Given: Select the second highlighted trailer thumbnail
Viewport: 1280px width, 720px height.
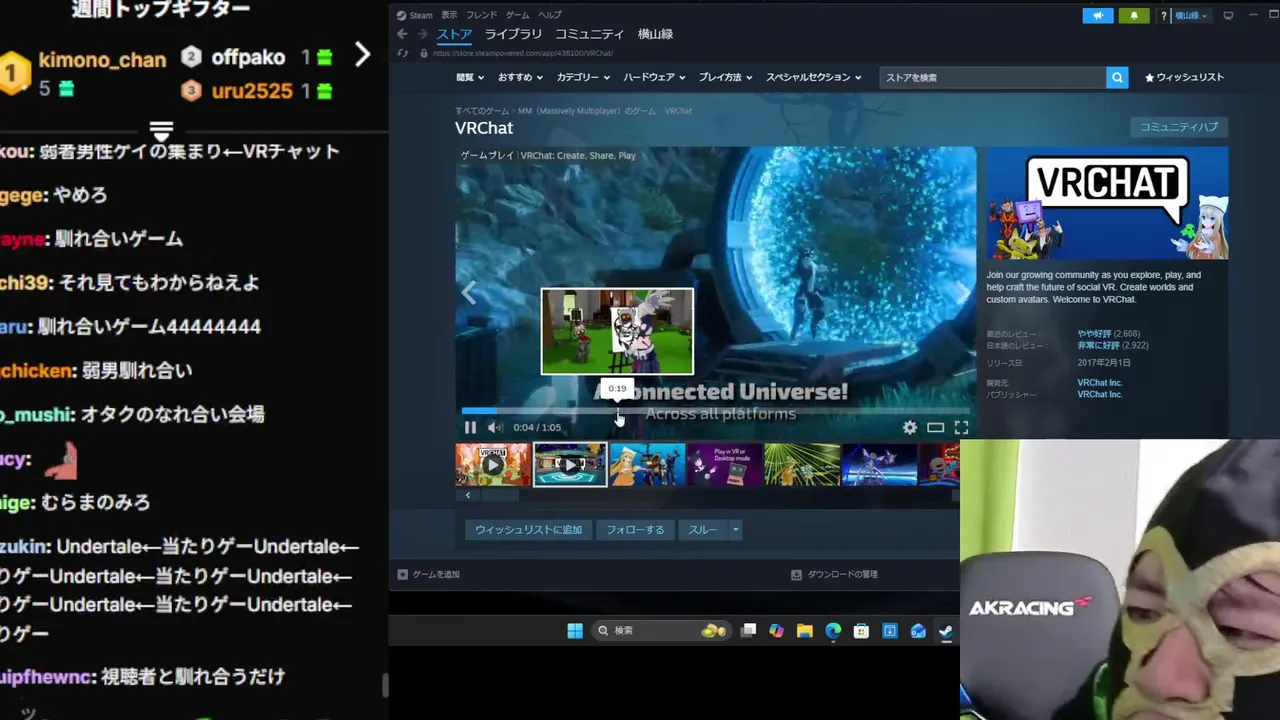Looking at the screenshot, I should click(570, 465).
